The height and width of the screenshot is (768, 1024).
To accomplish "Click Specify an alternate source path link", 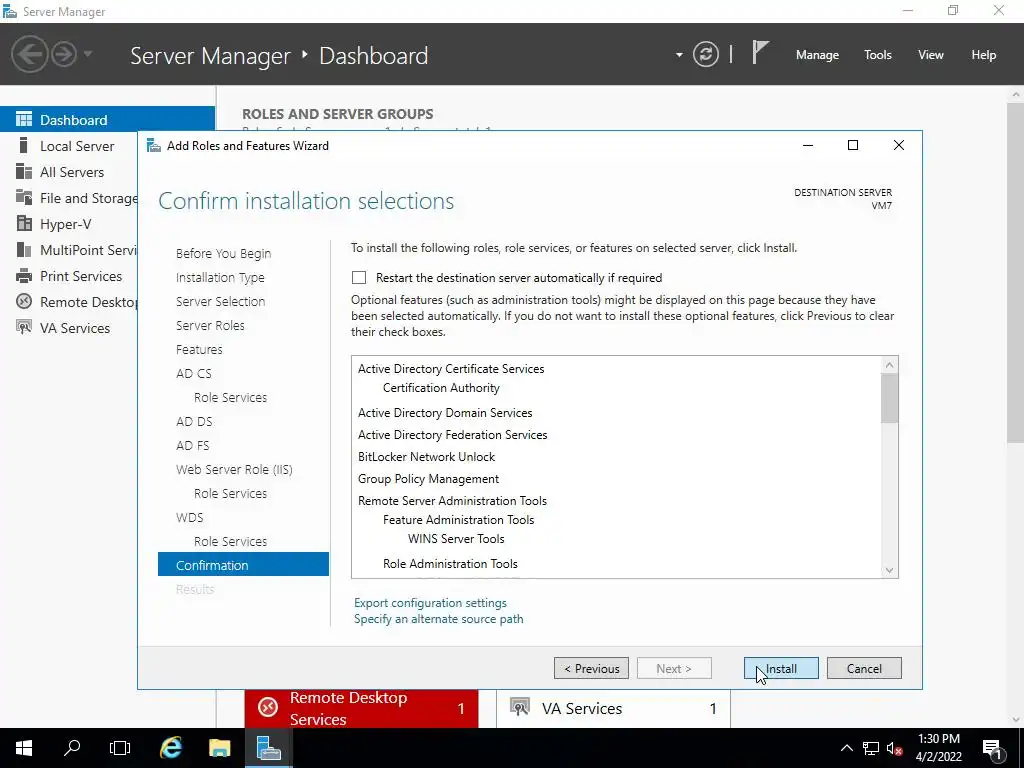I will (x=439, y=619).
